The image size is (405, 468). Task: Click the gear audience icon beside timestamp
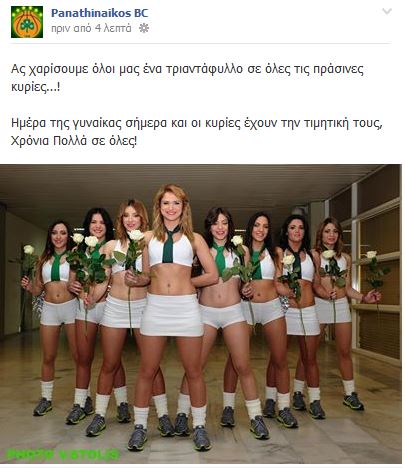(x=144, y=28)
